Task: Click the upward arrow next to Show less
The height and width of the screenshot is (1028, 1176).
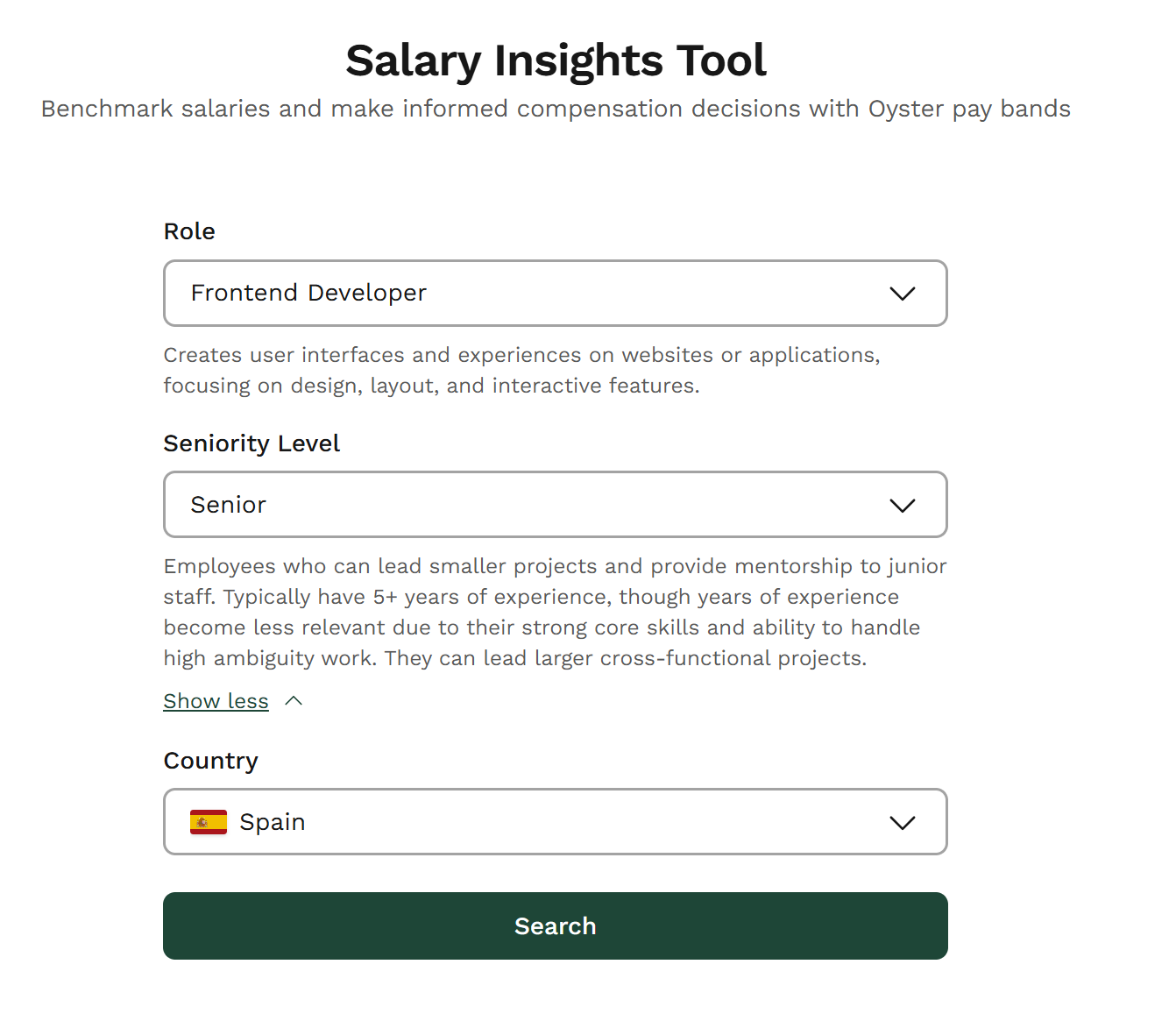Action: coord(294,700)
